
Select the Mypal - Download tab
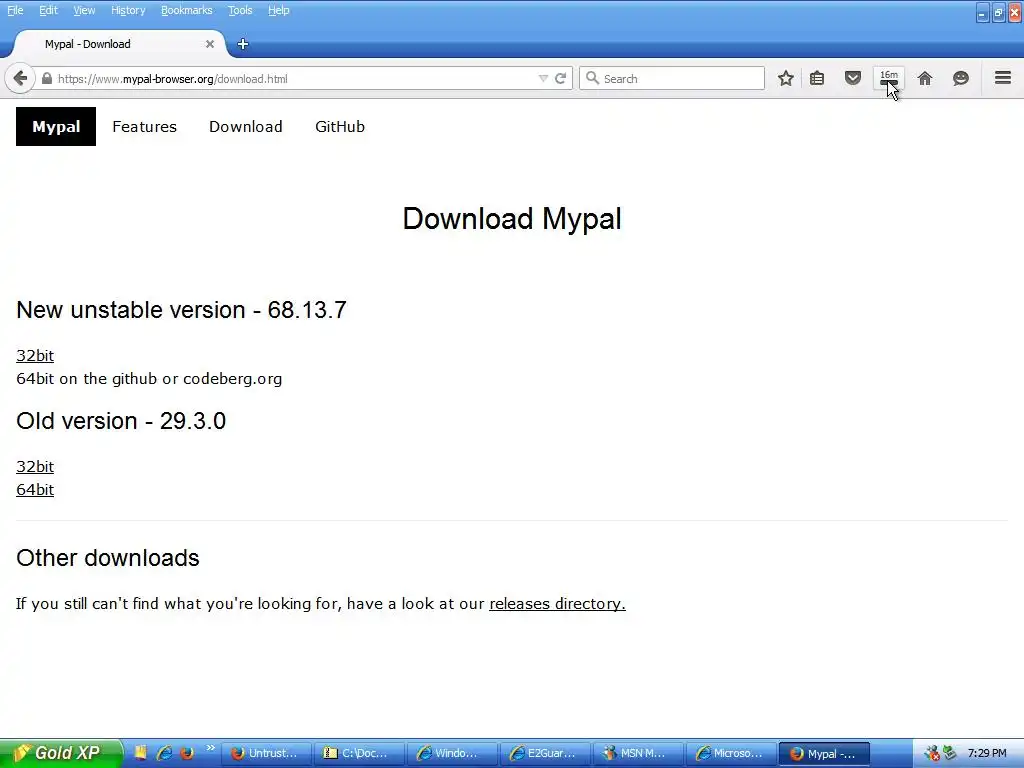118,44
